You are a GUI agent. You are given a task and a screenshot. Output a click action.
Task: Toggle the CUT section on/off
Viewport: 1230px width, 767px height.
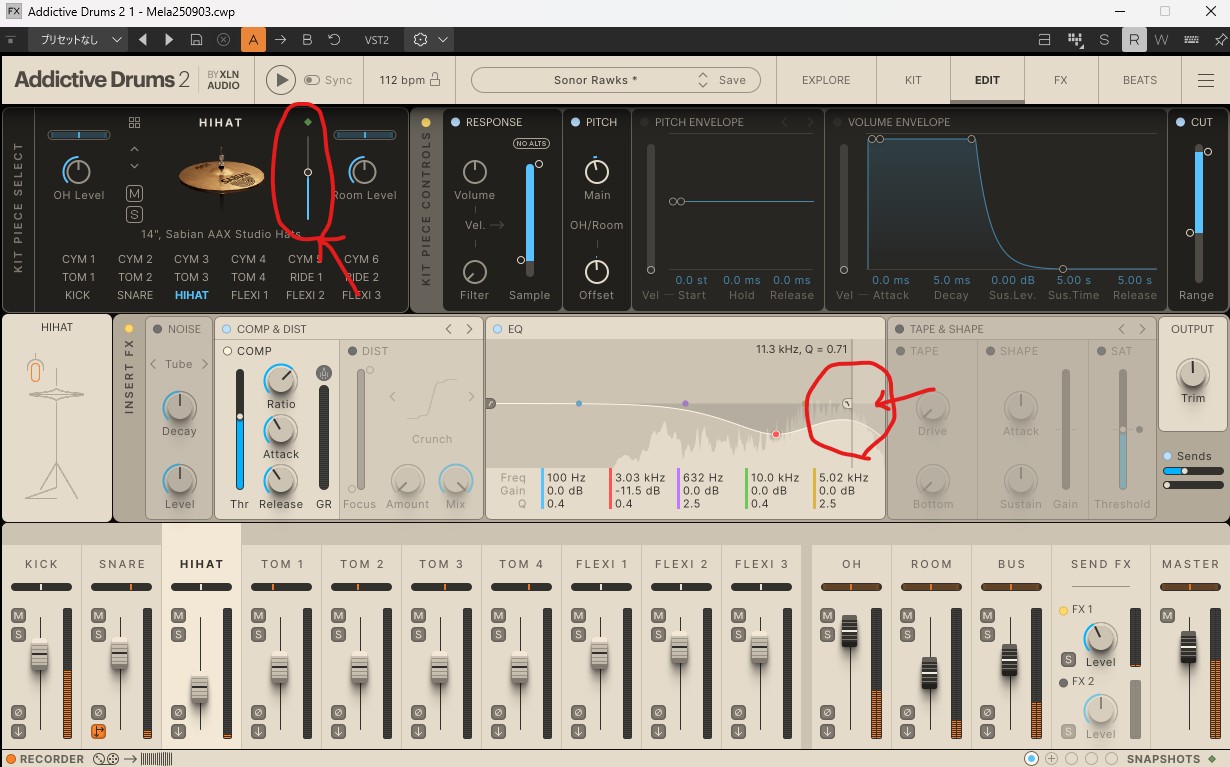click(x=1181, y=122)
